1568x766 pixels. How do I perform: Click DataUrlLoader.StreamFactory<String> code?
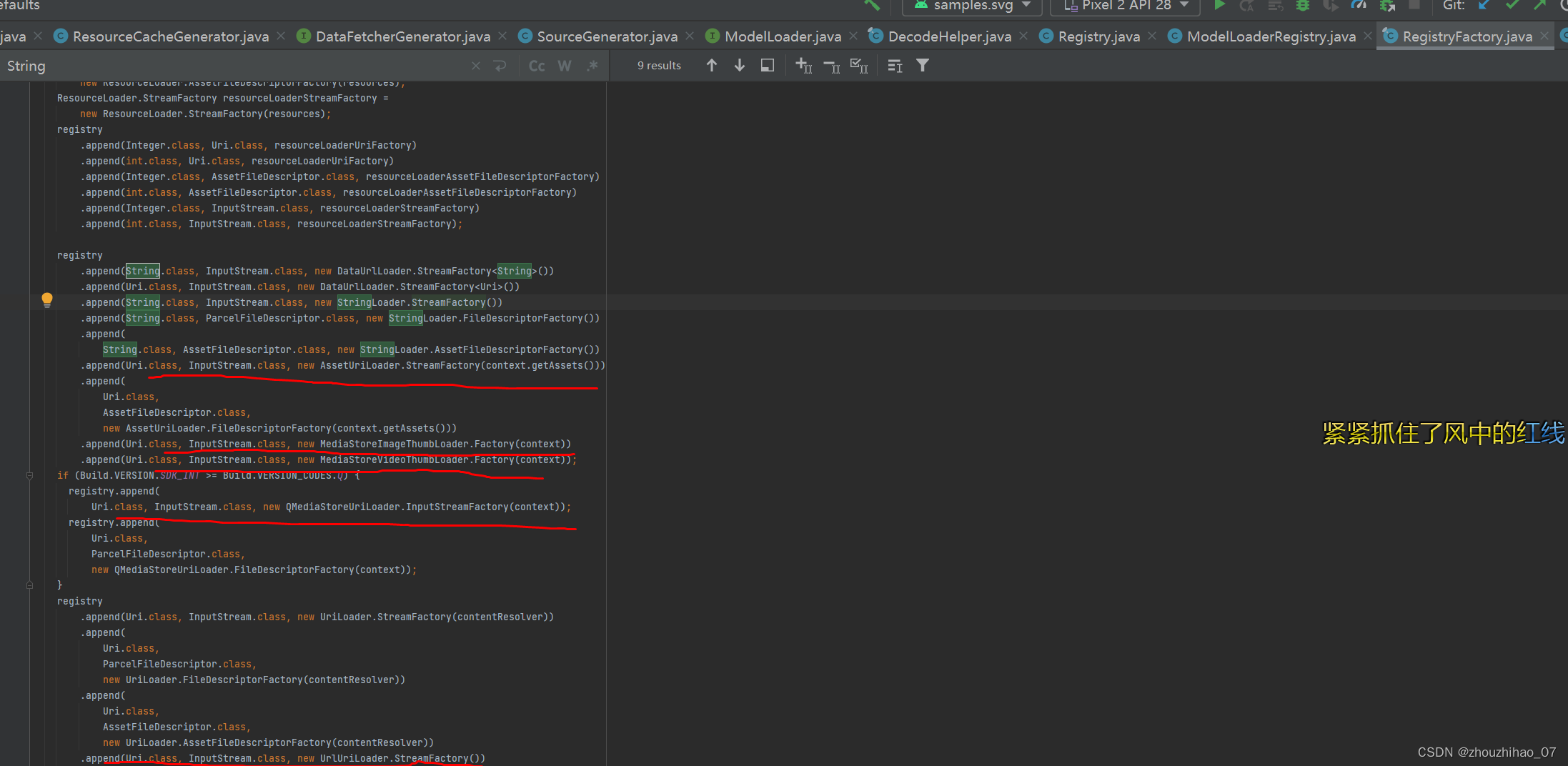(x=437, y=271)
